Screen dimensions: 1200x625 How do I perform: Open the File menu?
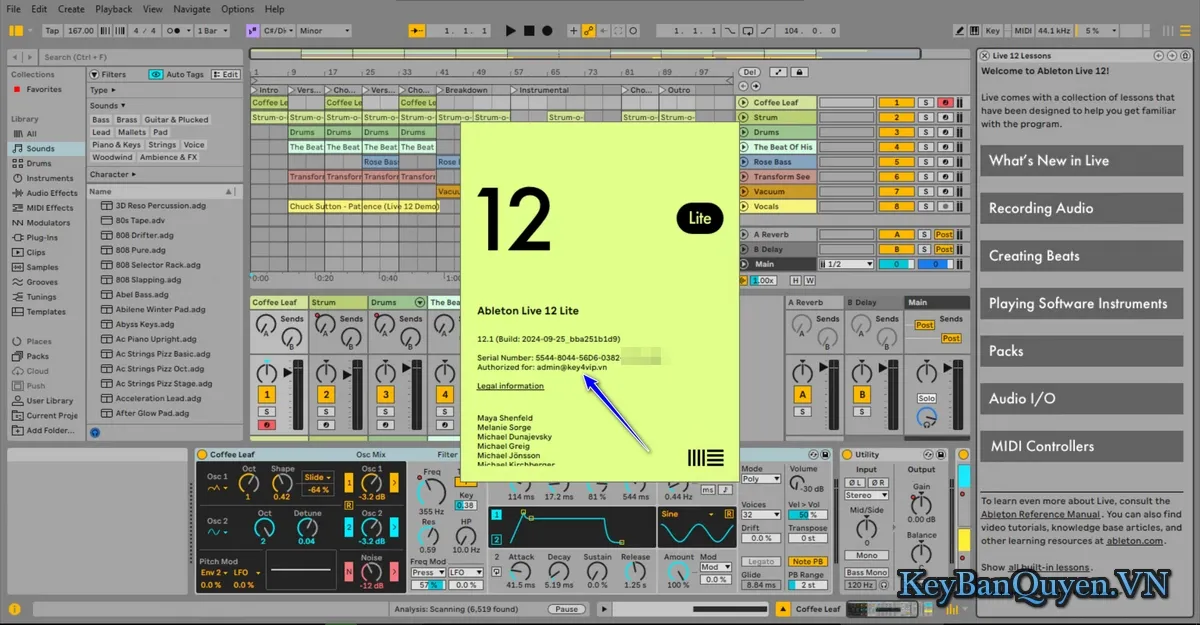point(13,9)
